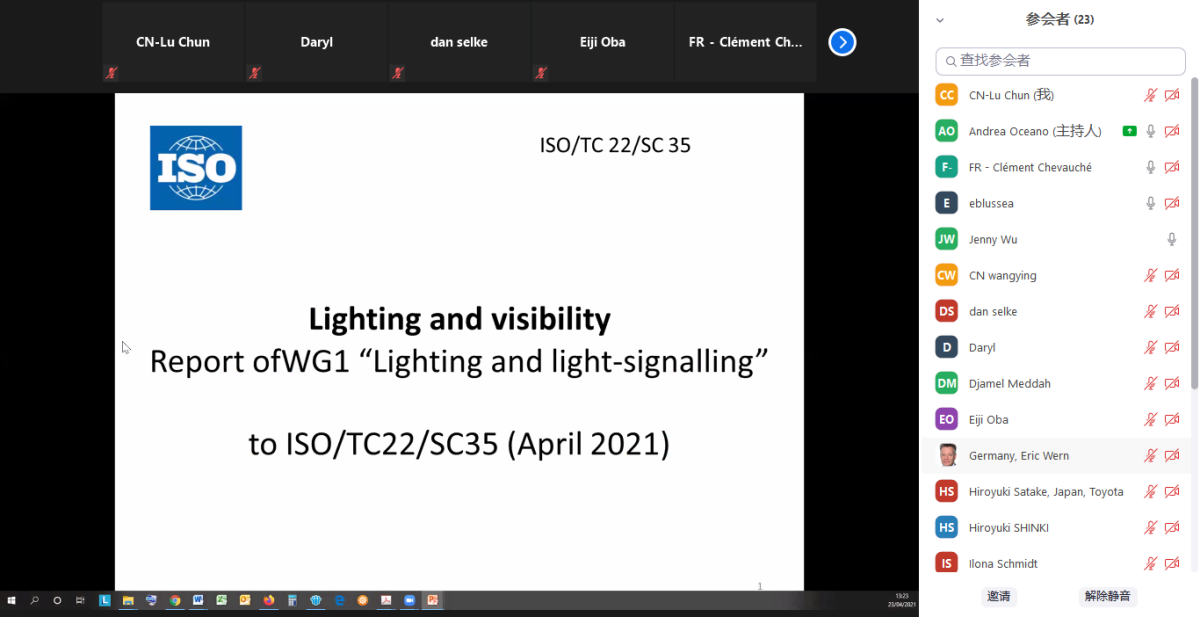The image size is (1200, 617).
Task: Collapse participants panel using top-left chevron
Action: pos(939,20)
